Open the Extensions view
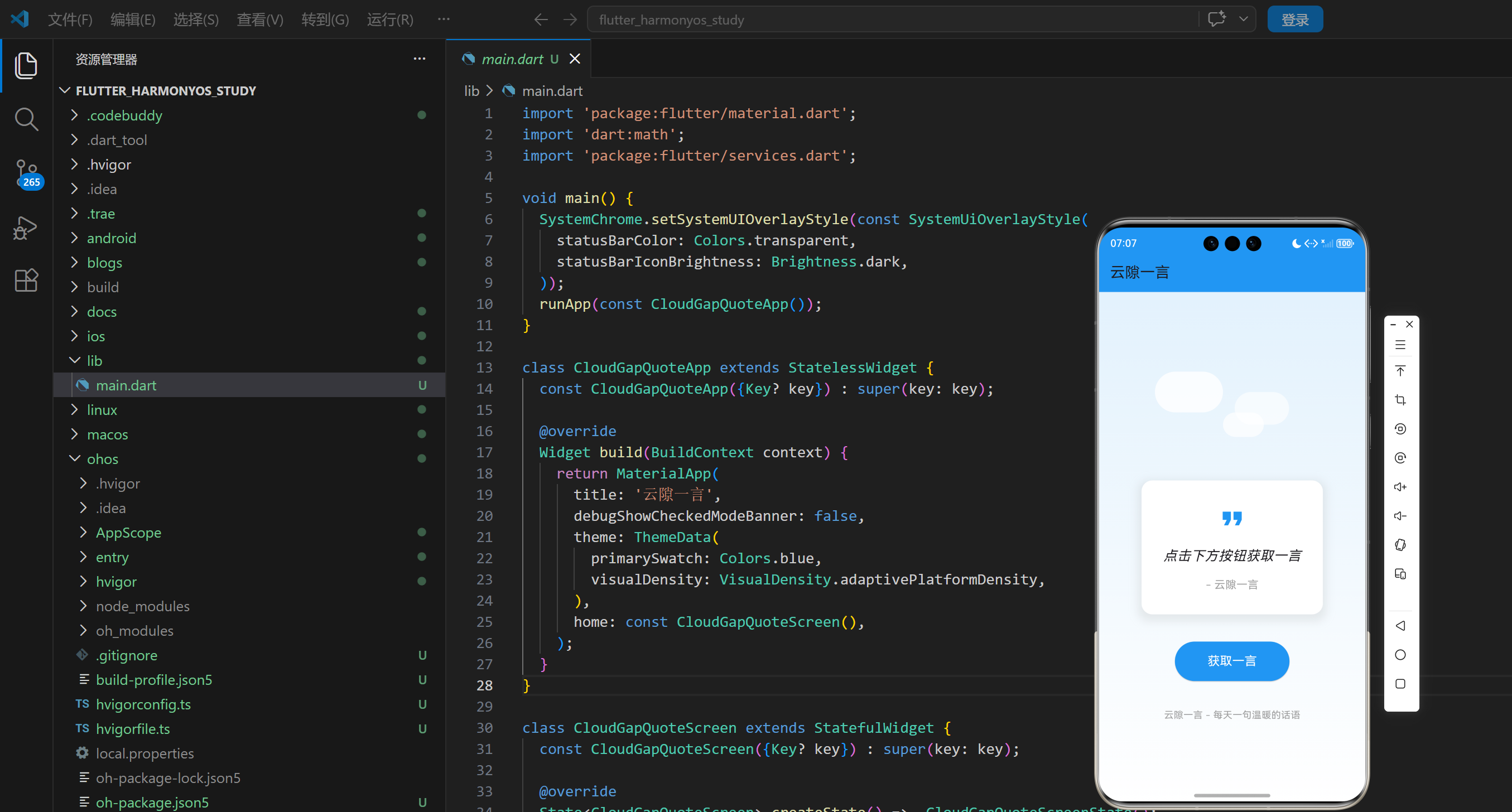The image size is (1512, 812). pos(26,281)
